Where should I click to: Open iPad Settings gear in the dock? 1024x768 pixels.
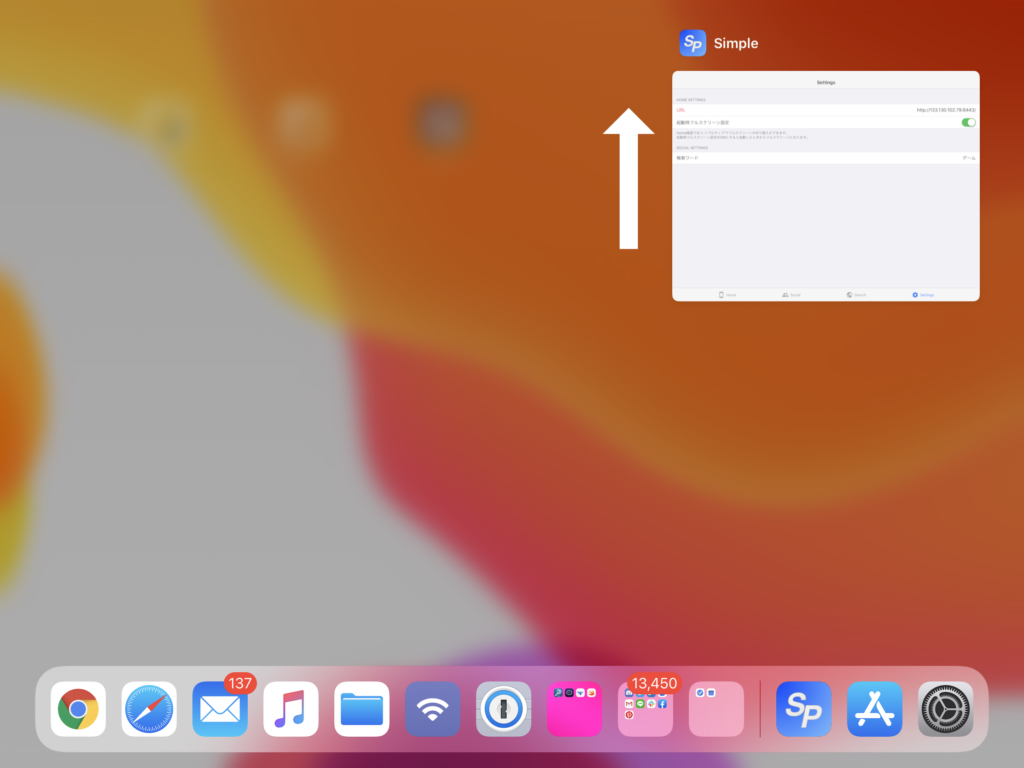pyautogui.click(x=946, y=709)
